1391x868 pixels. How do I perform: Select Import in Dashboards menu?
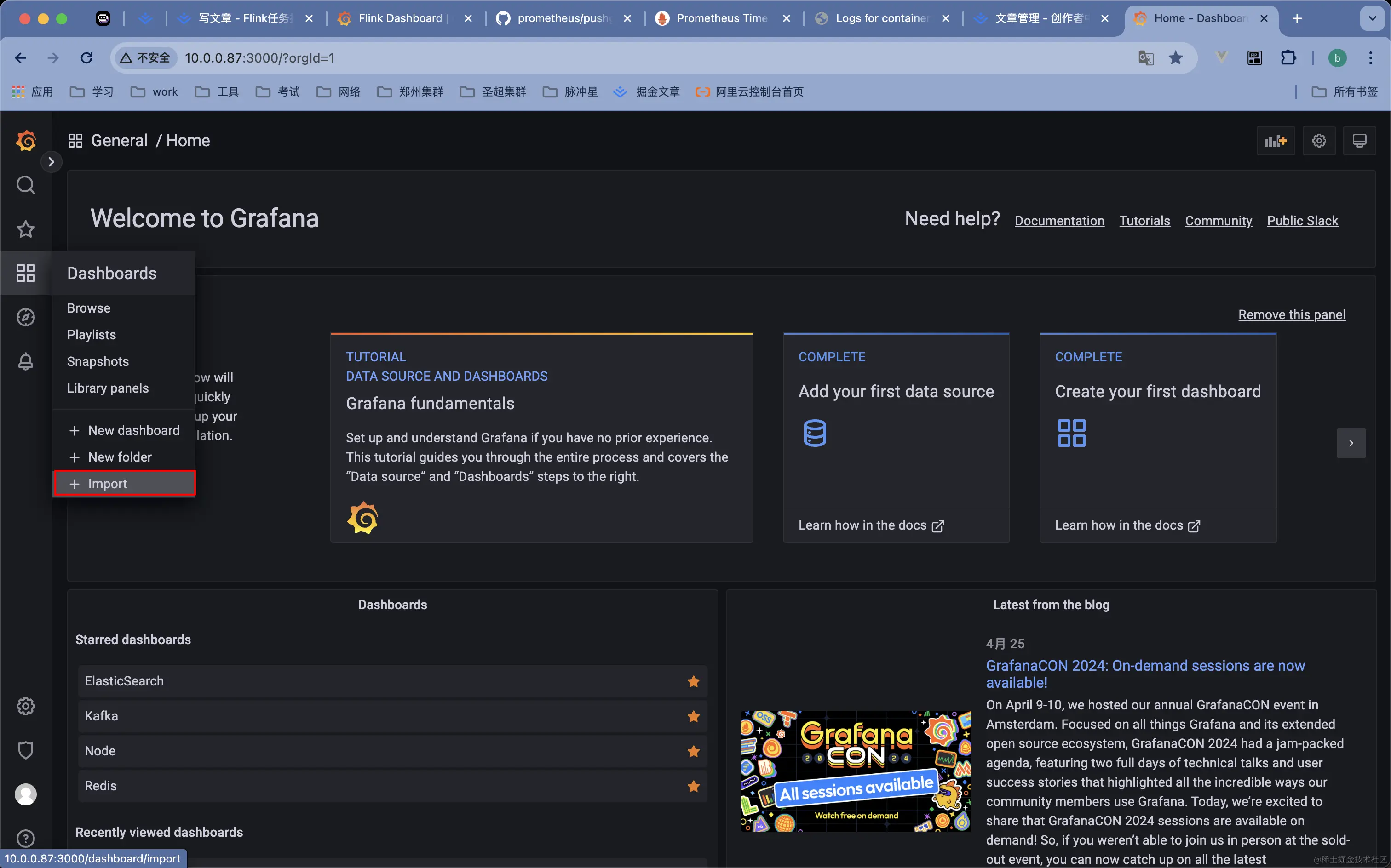[x=107, y=484]
